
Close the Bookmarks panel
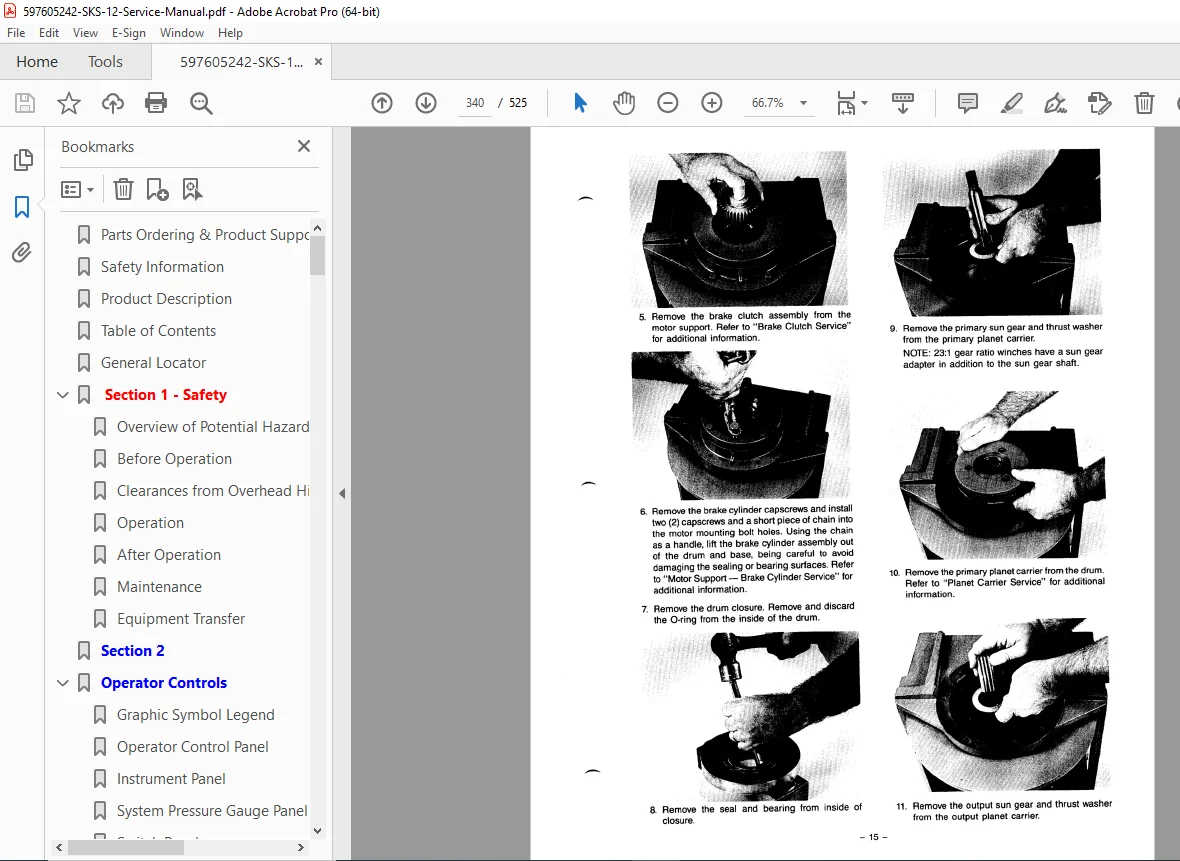click(x=304, y=146)
